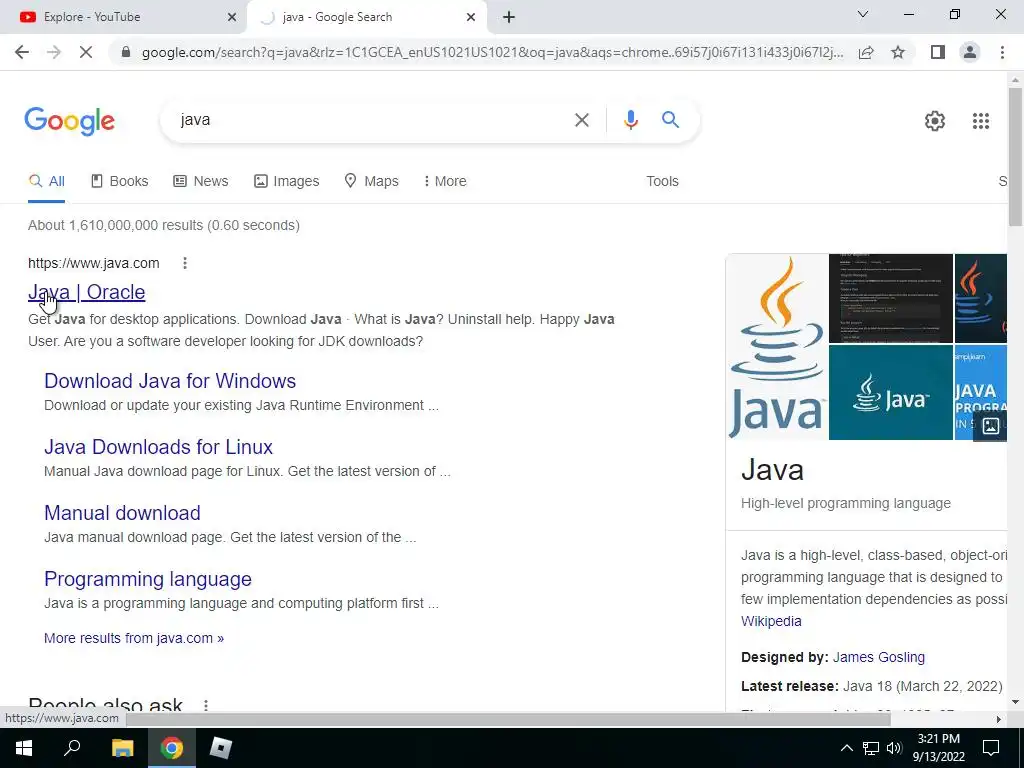Stop page loading with X button
This screenshot has width=1024, height=768.
[86, 52]
